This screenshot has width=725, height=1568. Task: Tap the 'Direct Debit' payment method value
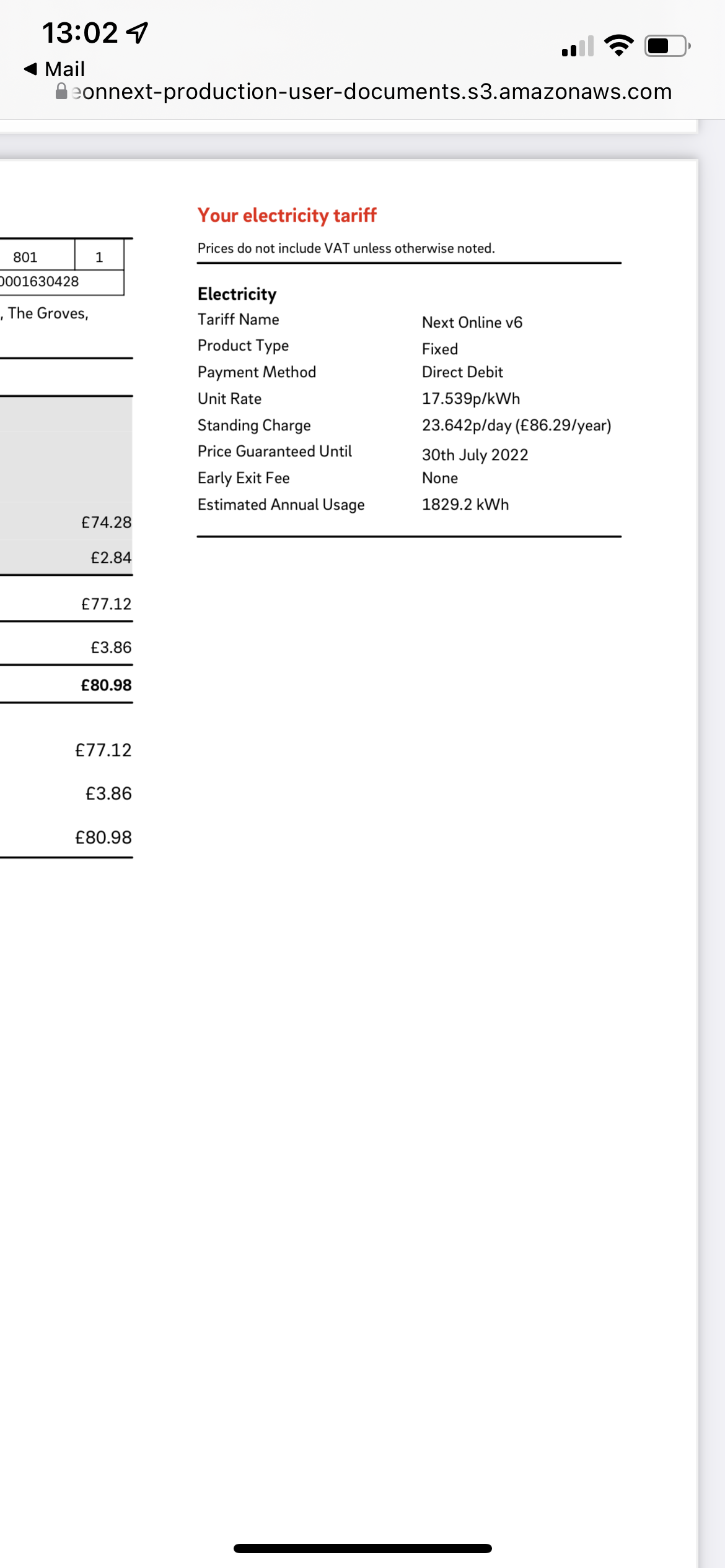click(462, 372)
